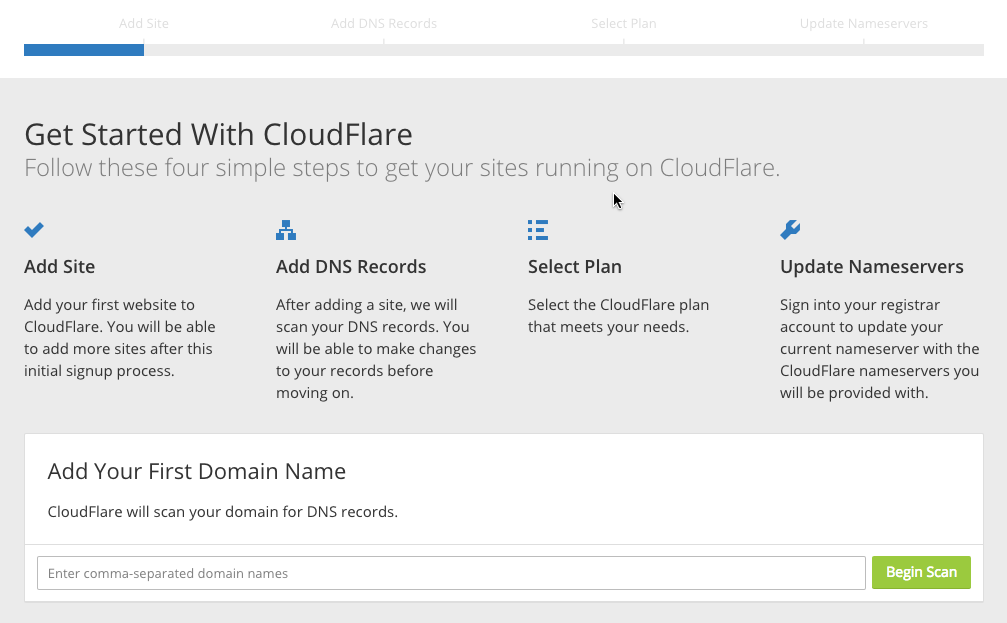The width and height of the screenshot is (1007, 623).
Task: Click the Update Nameservers wrench icon
Action: [x=790, y=230]
